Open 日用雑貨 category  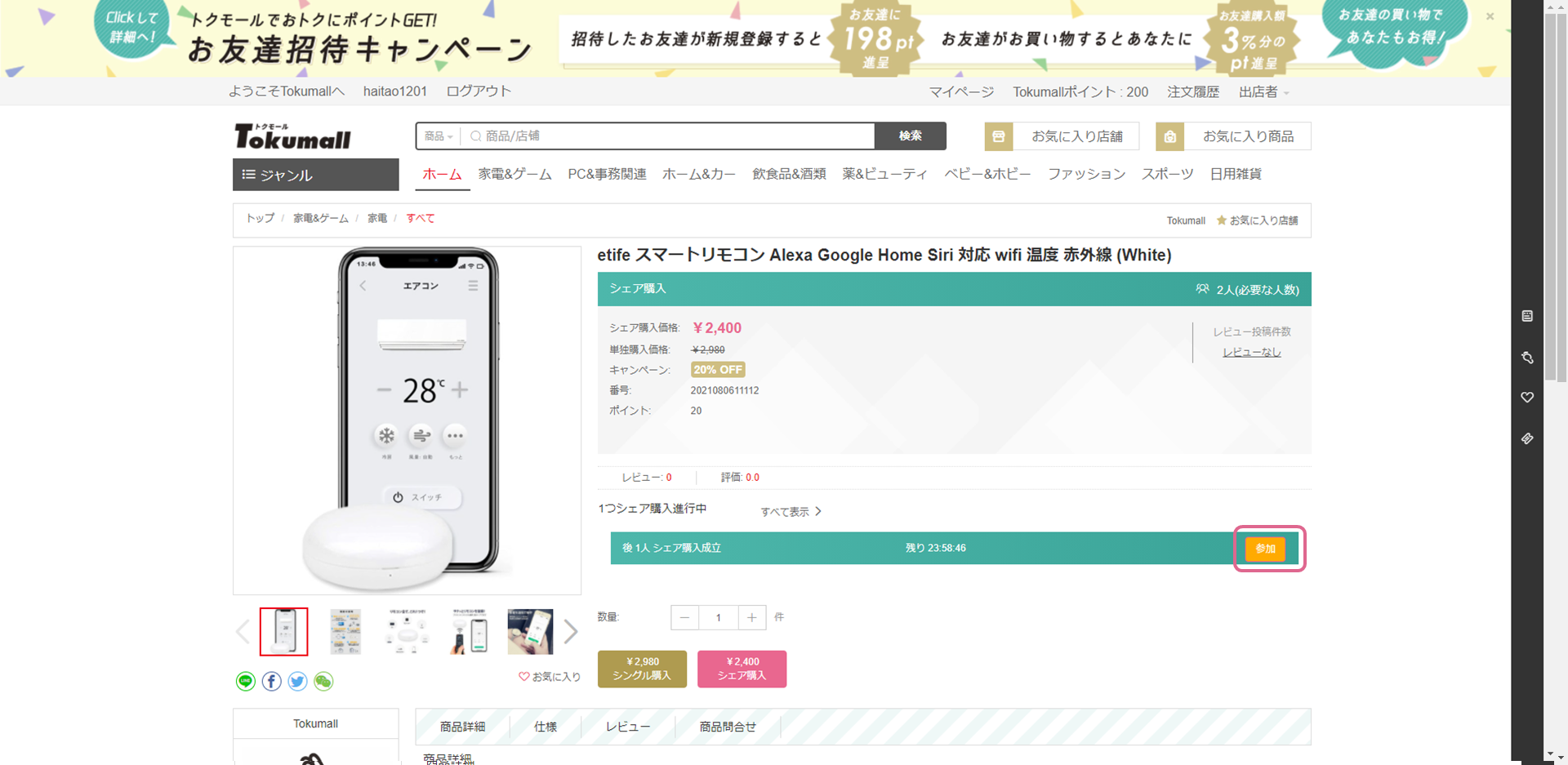(1236, 174)
